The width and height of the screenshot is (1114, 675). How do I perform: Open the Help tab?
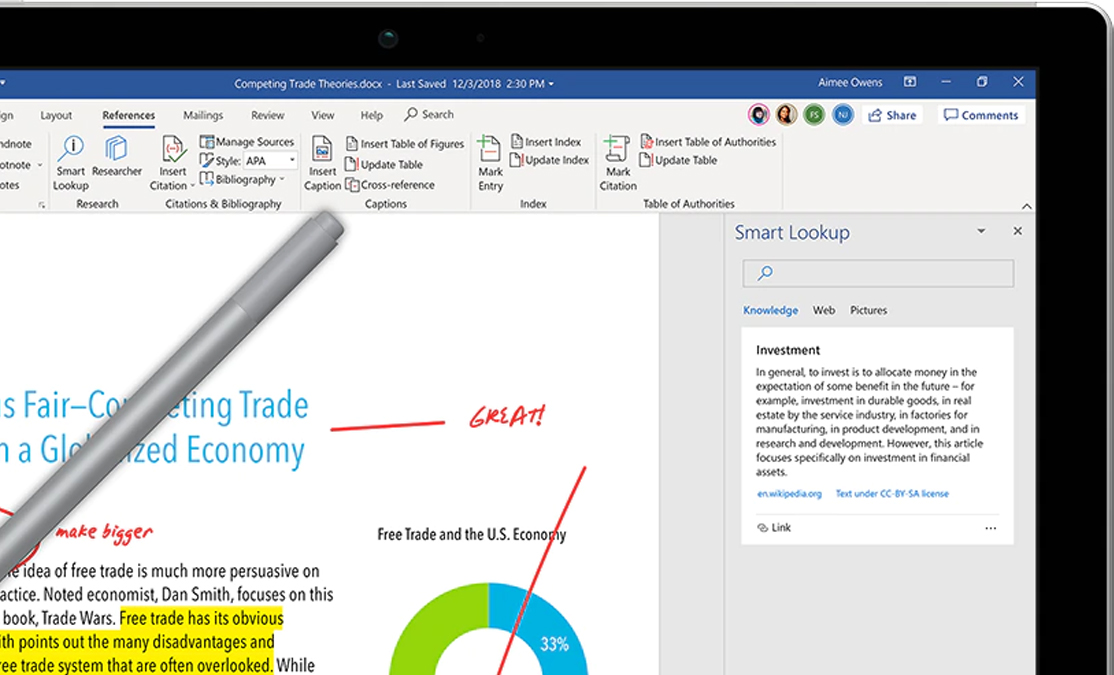(x=372, y=115)
